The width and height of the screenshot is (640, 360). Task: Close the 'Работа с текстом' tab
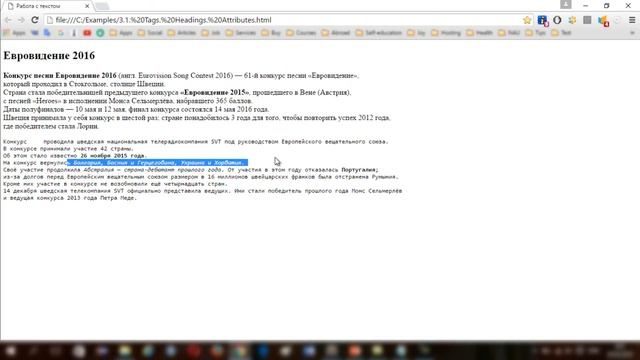pyautogui.click(x=87, y=6)
